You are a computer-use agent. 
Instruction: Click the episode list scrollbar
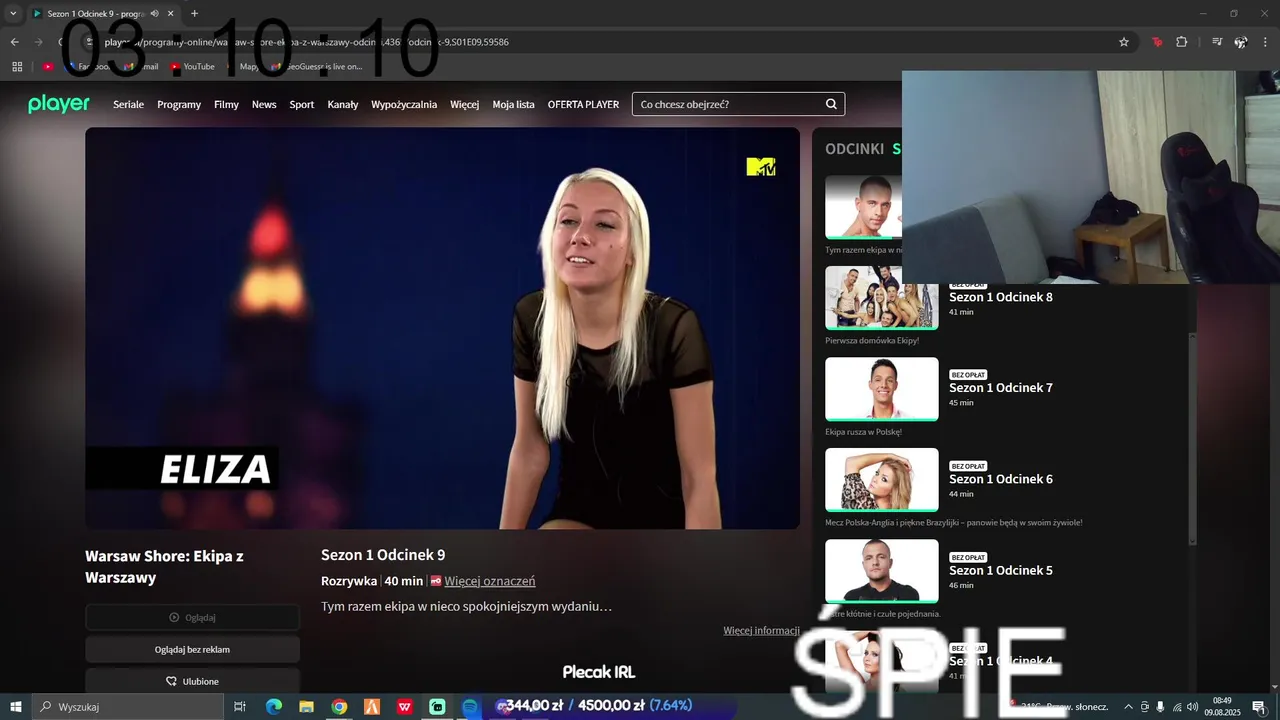pyautogui.click(x=1192, y=438)
